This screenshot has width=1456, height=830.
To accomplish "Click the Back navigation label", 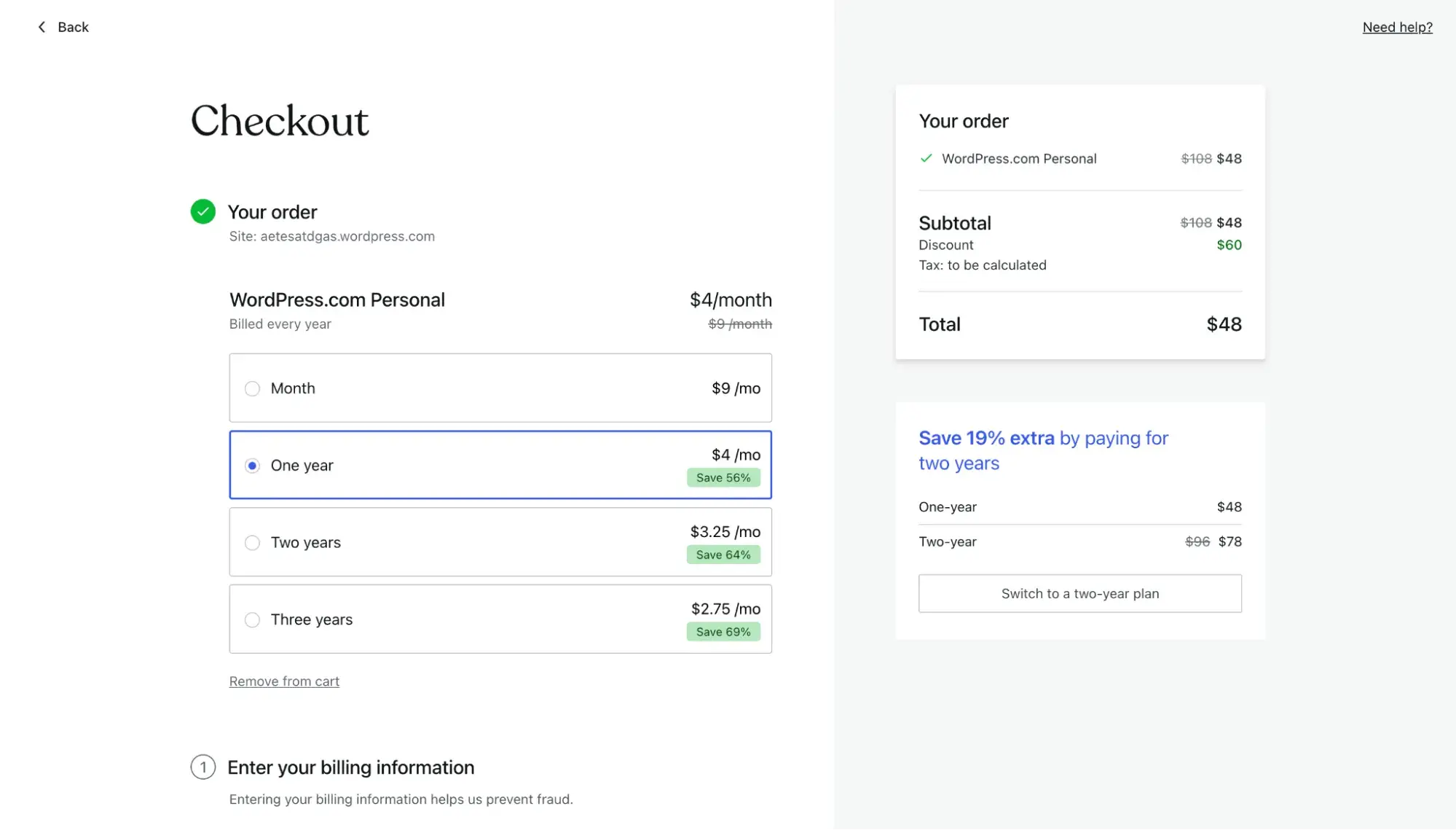I will 73,27.
